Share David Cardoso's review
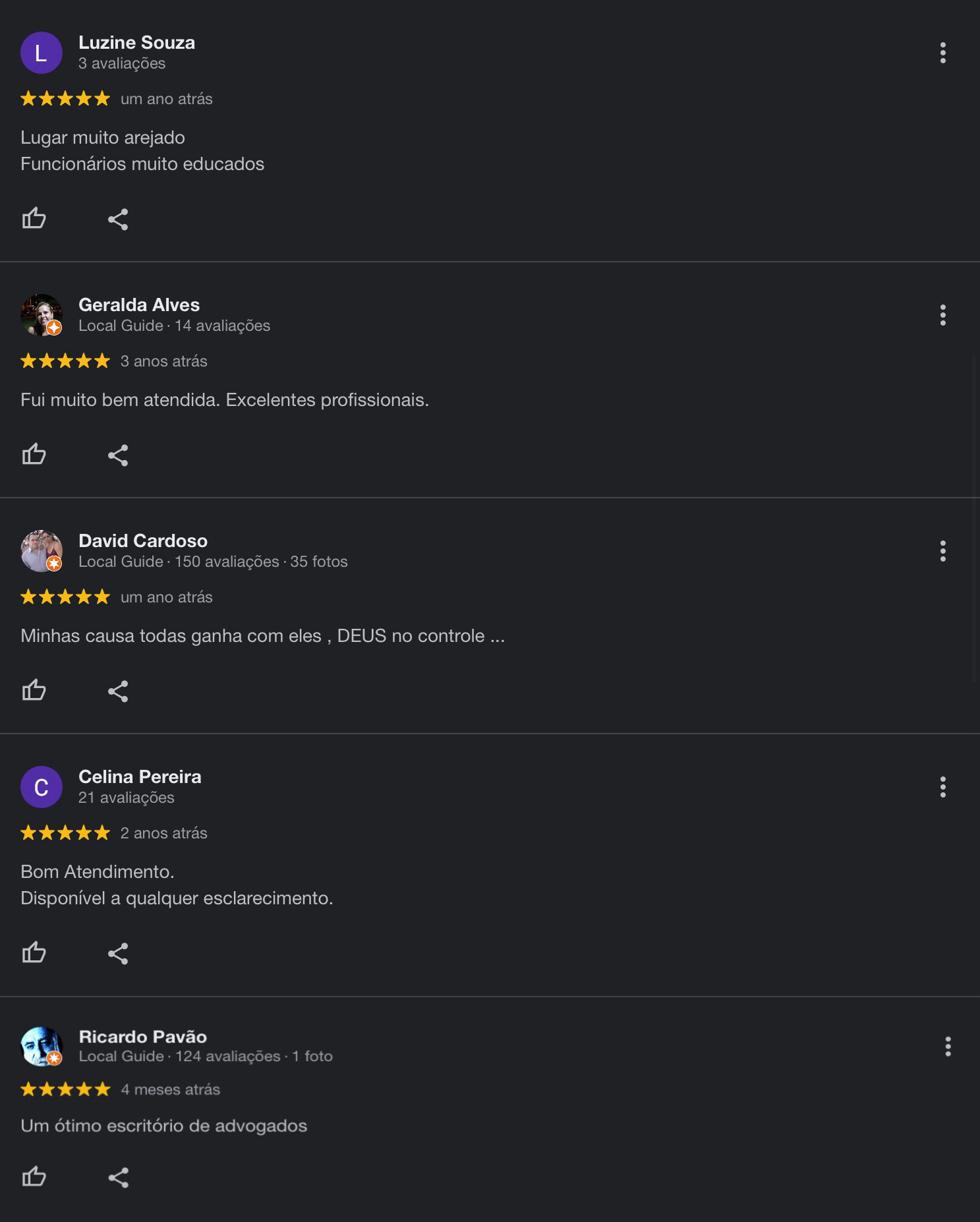 118,691
